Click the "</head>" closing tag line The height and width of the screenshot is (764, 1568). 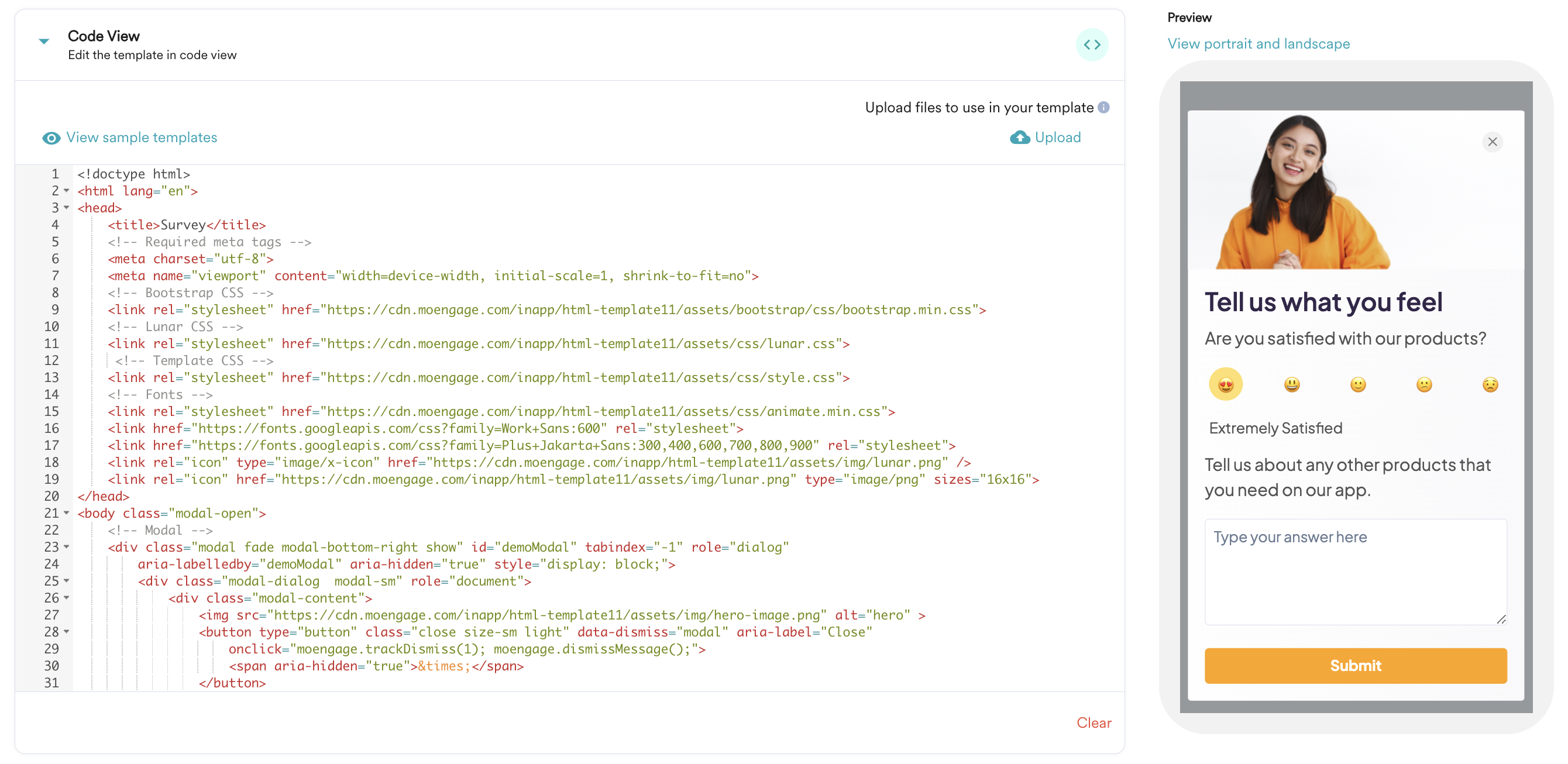point(104,496)
